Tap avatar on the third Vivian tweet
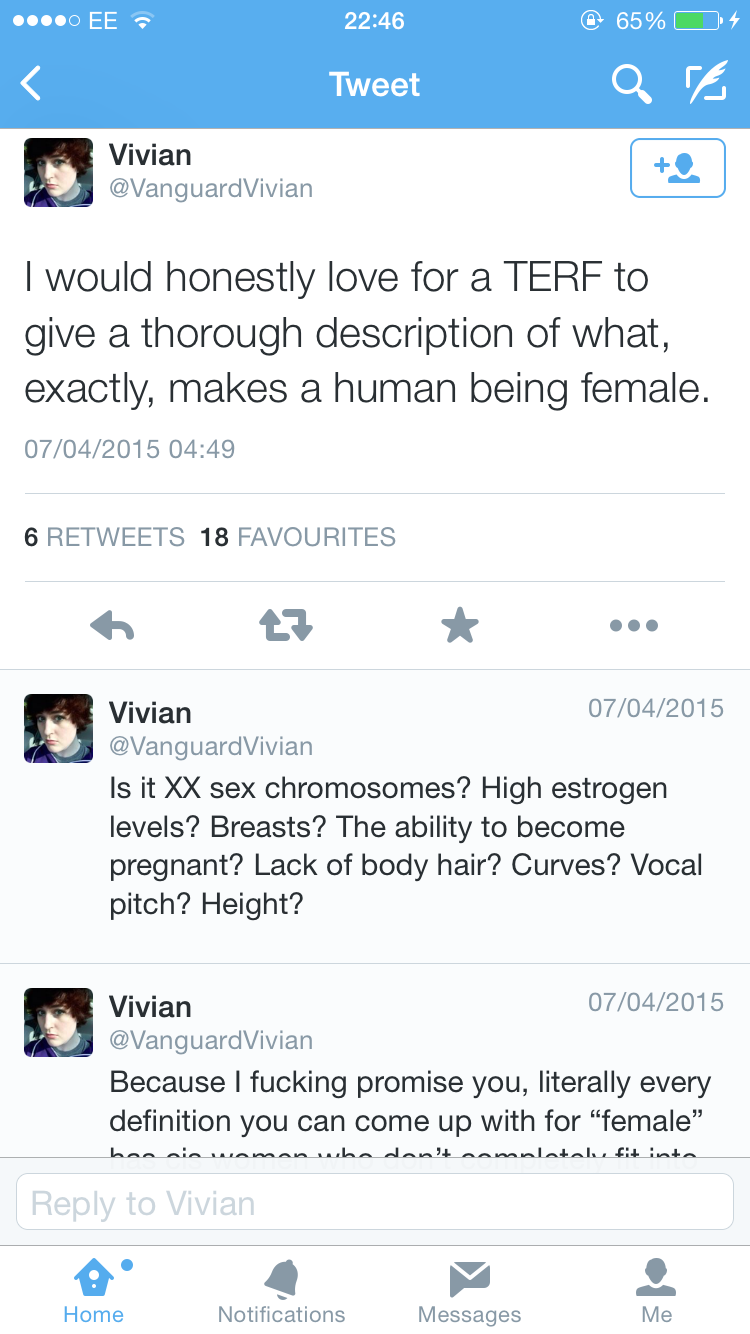 coord(58,1022)
